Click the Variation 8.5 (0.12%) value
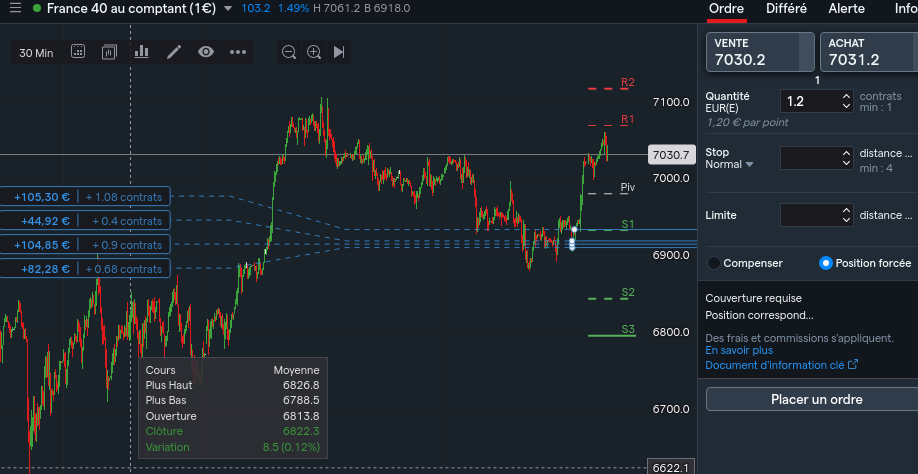Image resolution: width=918 pixels, height=474 pixels. pyautogui.click(x=292, y=447)
